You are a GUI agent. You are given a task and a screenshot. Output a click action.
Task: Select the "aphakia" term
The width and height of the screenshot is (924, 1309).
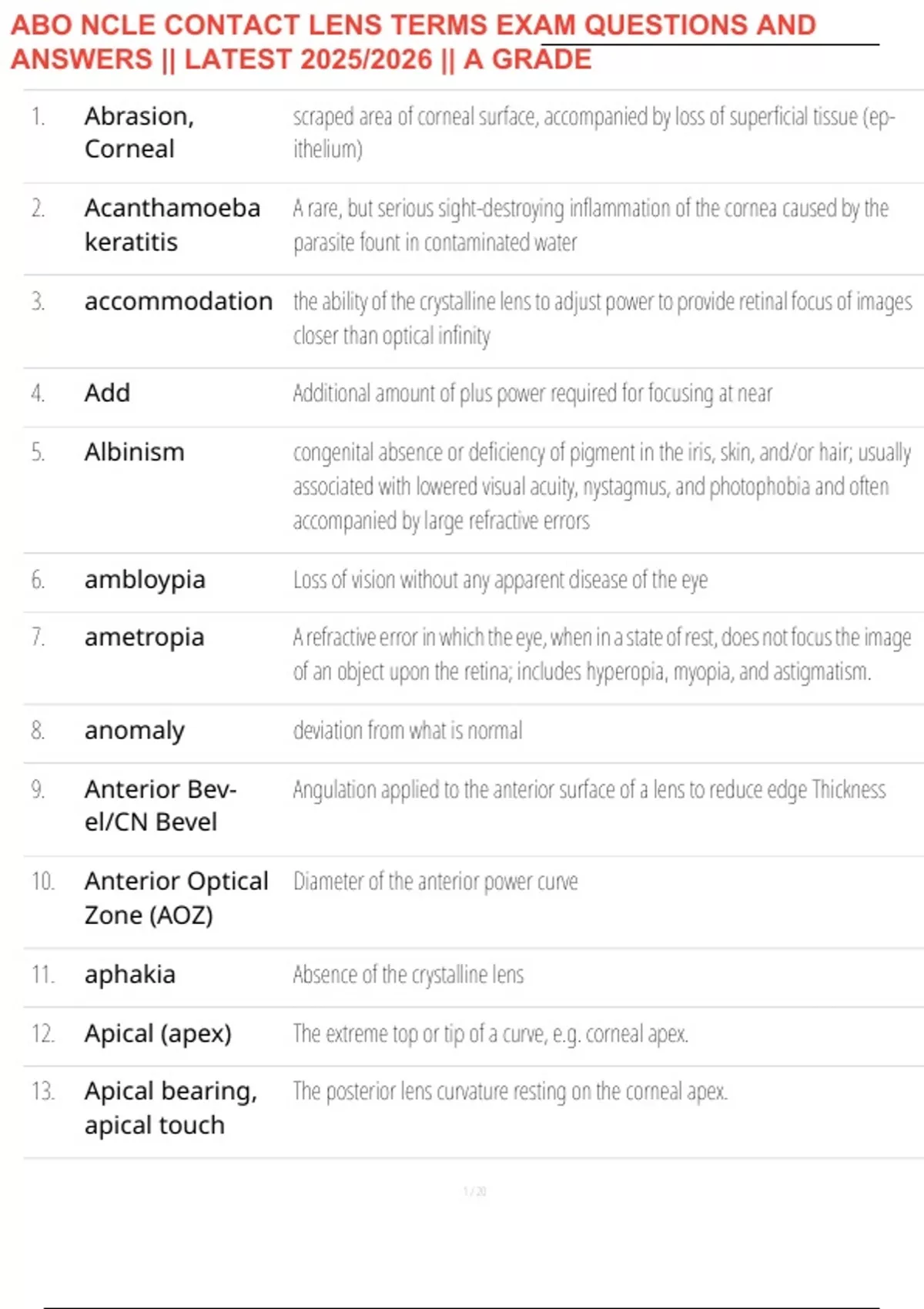129,975
